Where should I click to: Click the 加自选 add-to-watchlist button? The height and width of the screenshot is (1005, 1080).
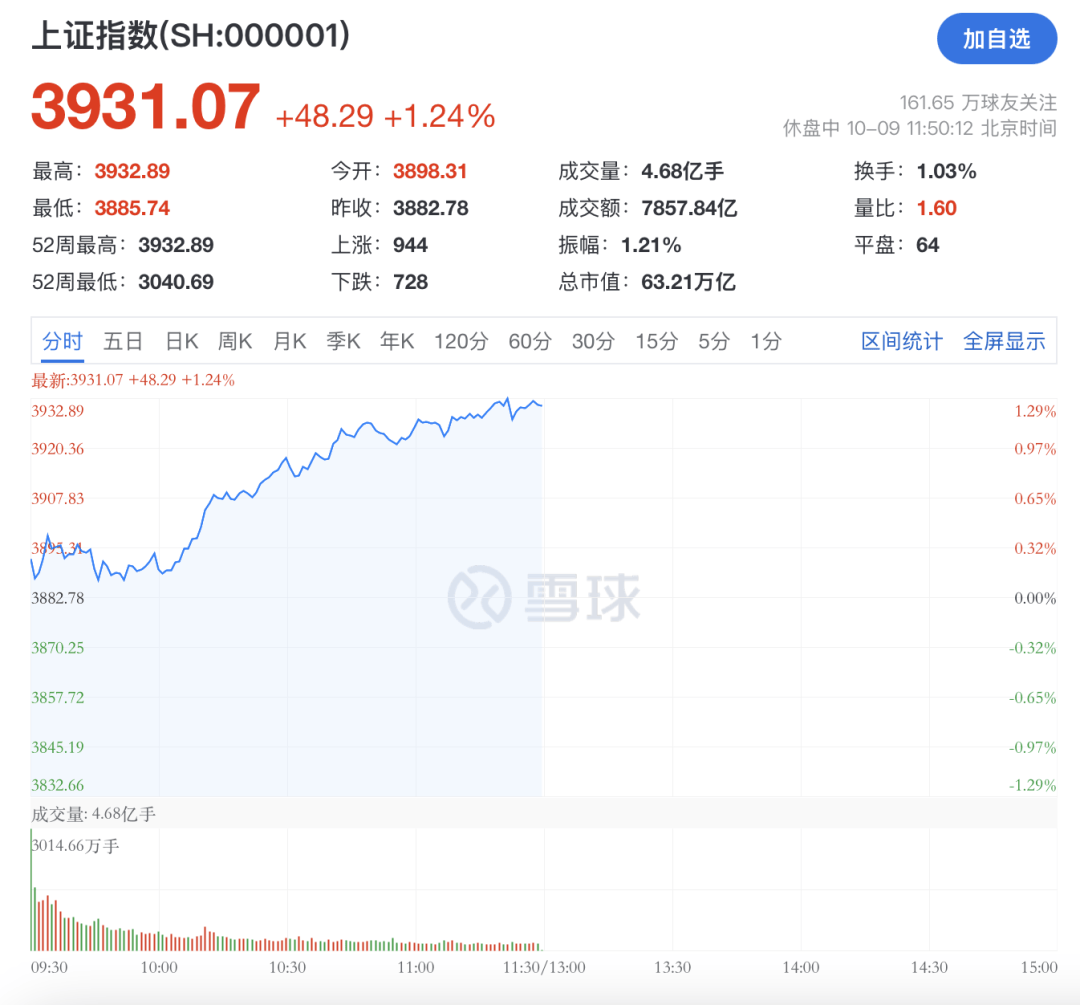[997, 39]
